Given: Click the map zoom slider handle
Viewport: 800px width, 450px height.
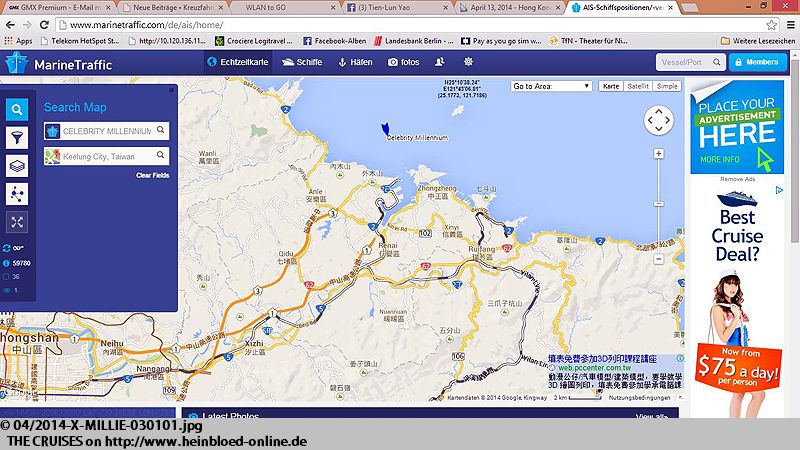Looking at the screenshot, I should pyautogui.click(x=659, y=204).
